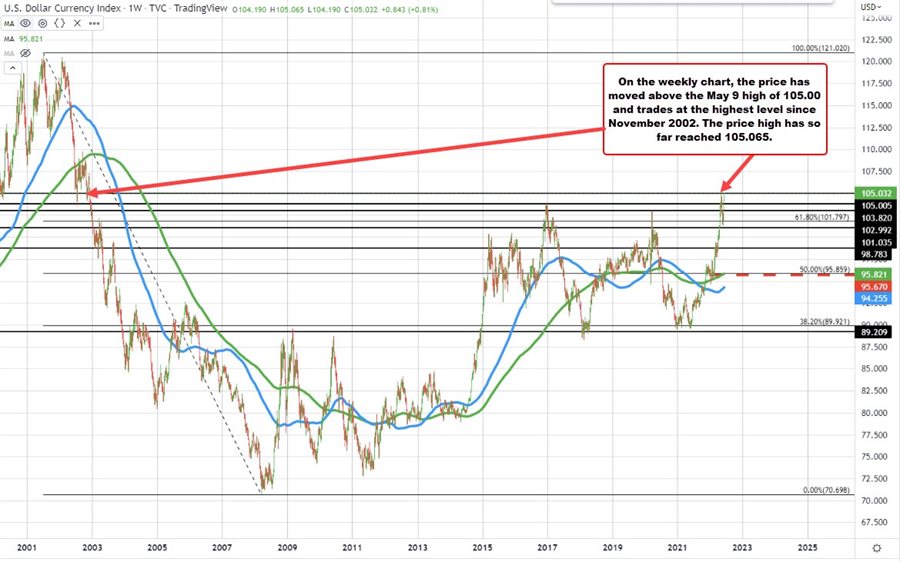Click the 2025 label on the time axis
The width and height of the screenshot is (900, 562).
click(808, 548)
